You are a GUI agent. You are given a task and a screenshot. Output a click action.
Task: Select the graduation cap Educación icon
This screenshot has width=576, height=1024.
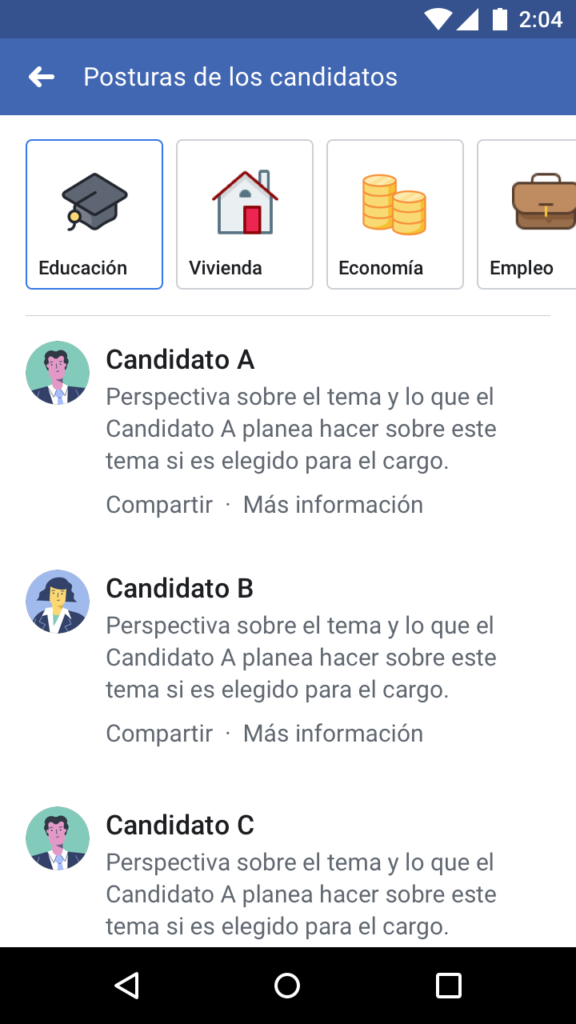[94, 201]
